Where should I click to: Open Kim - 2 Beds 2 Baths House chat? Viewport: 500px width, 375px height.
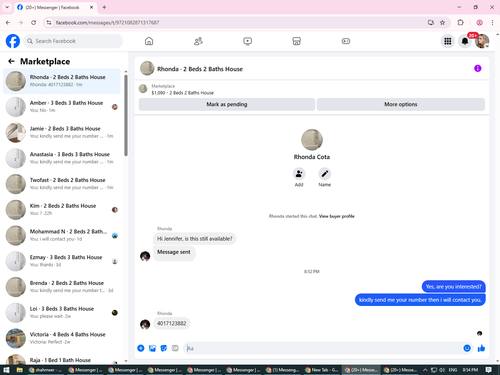62,210
